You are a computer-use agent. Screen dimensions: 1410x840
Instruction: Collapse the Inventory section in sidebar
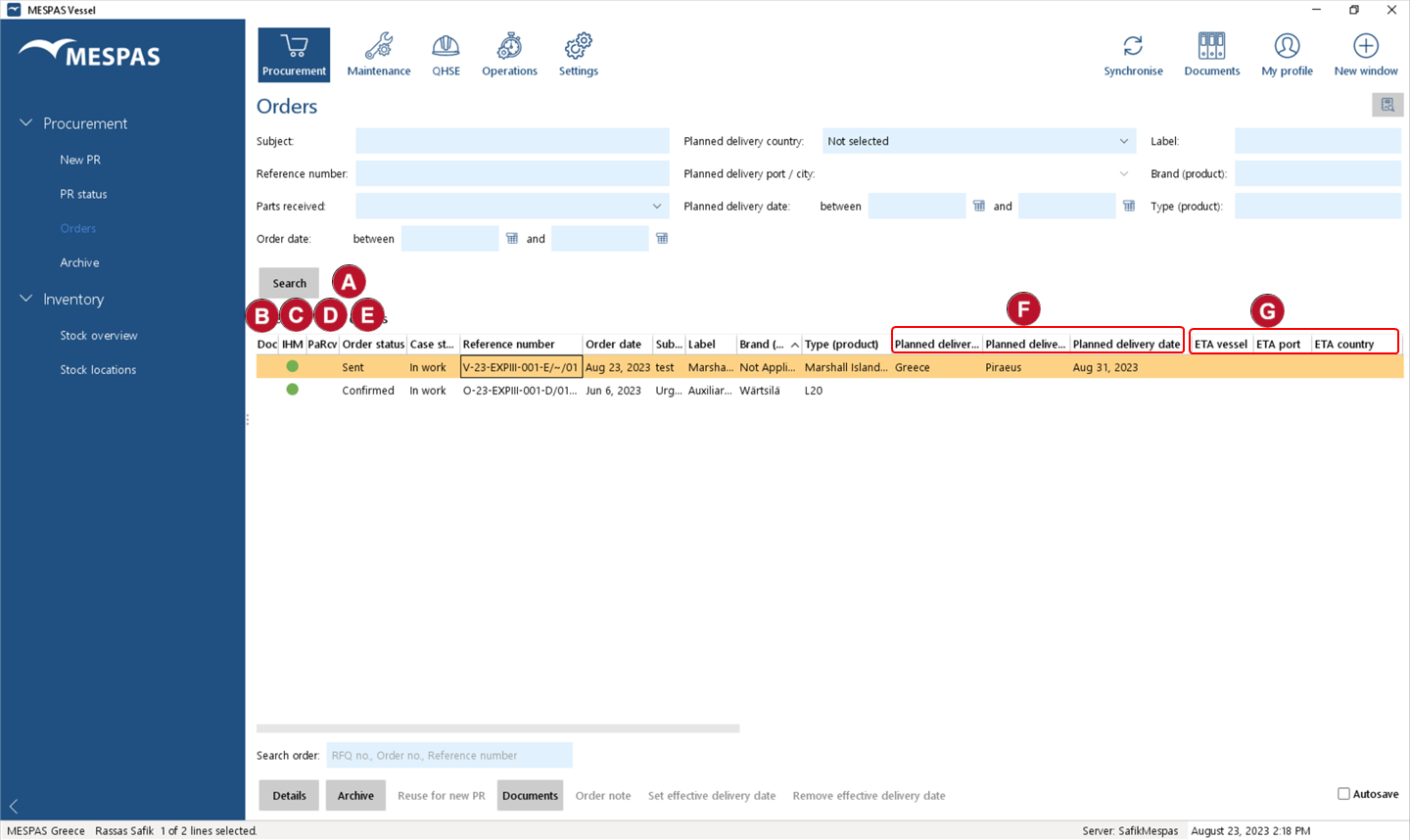tap(26, 299)
